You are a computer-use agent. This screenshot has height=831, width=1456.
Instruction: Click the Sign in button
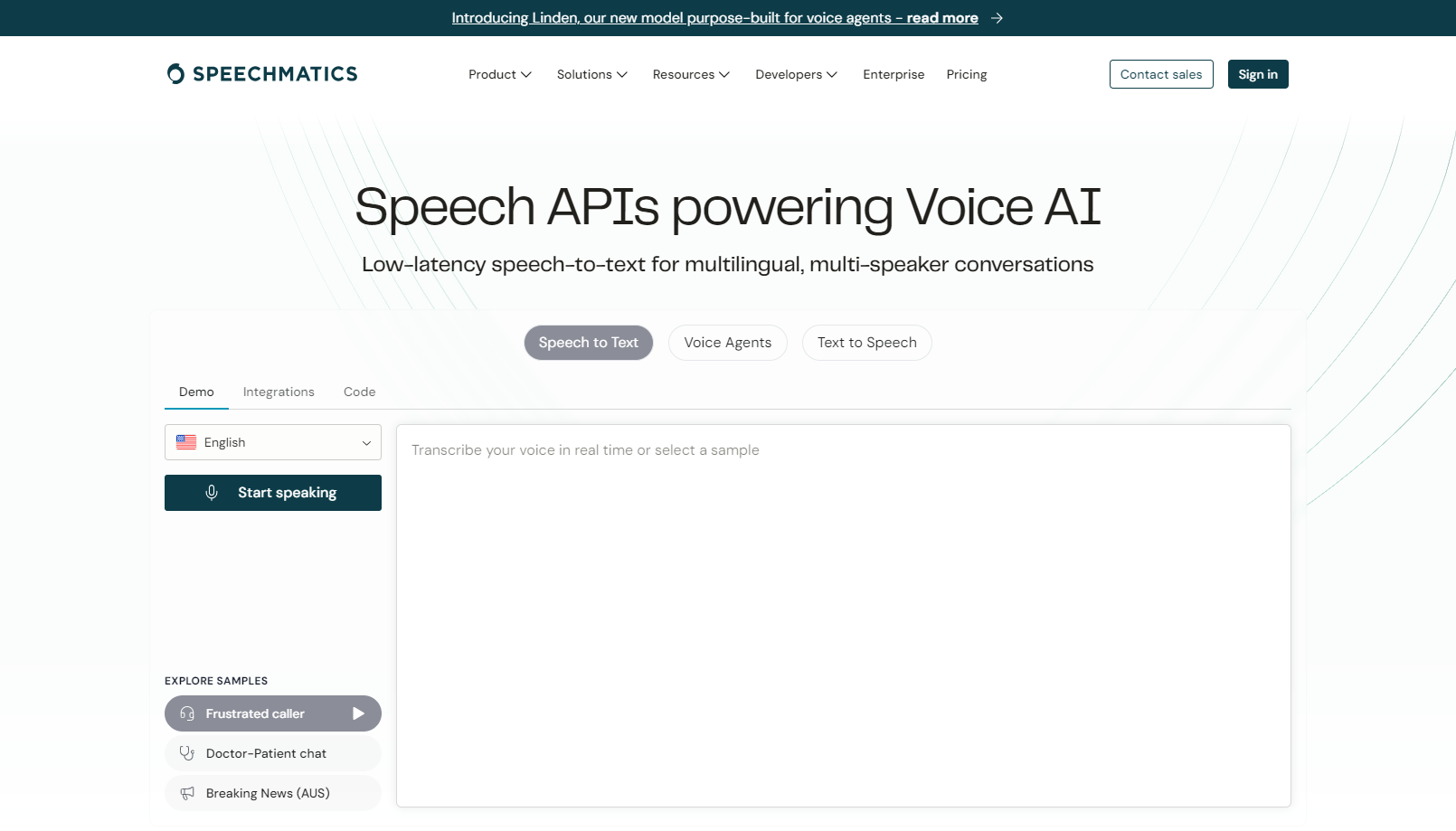click(1258, 74)
